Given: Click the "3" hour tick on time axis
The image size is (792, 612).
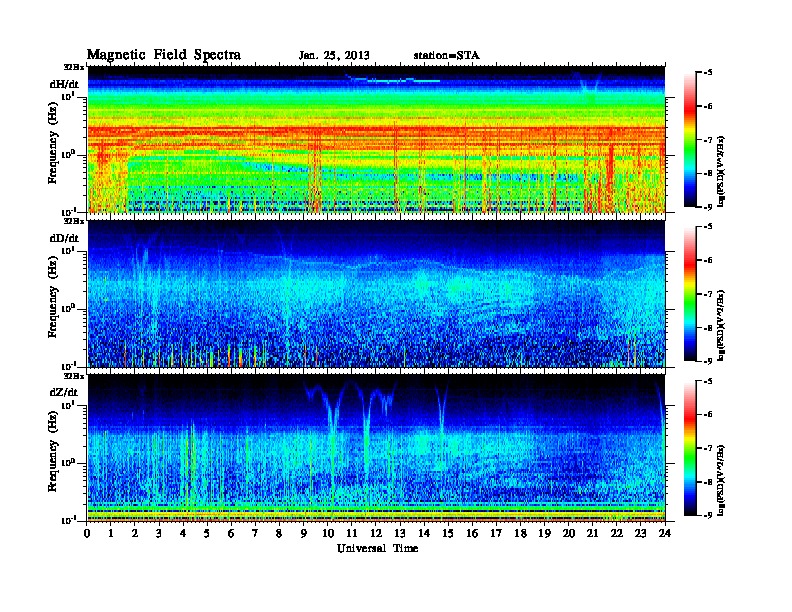Looking at the screenshot, I should click(x=159, y=534).
